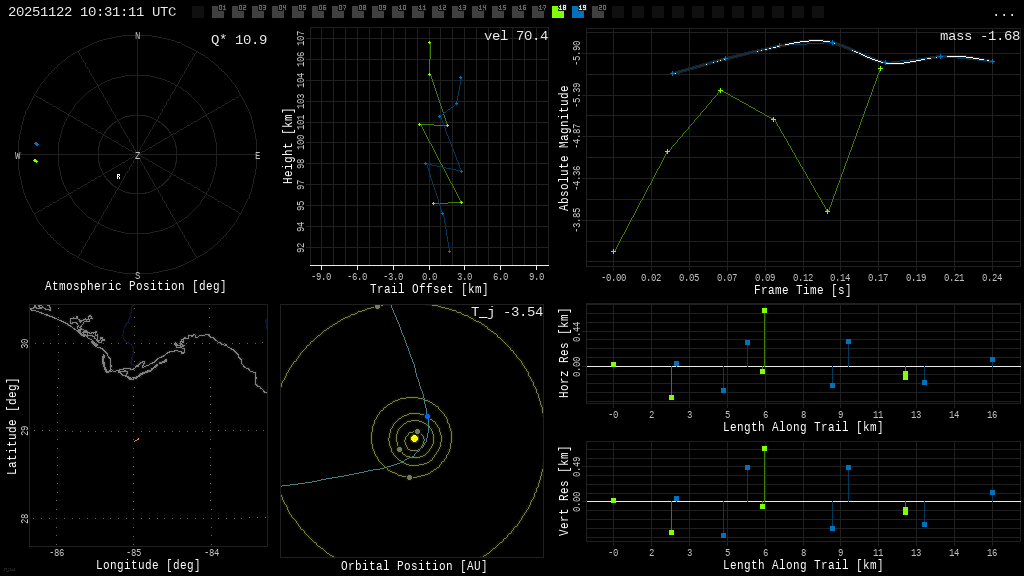
Task: Click the yellow Sun marker in the orbital plot
Action: [x=414, y=438]
